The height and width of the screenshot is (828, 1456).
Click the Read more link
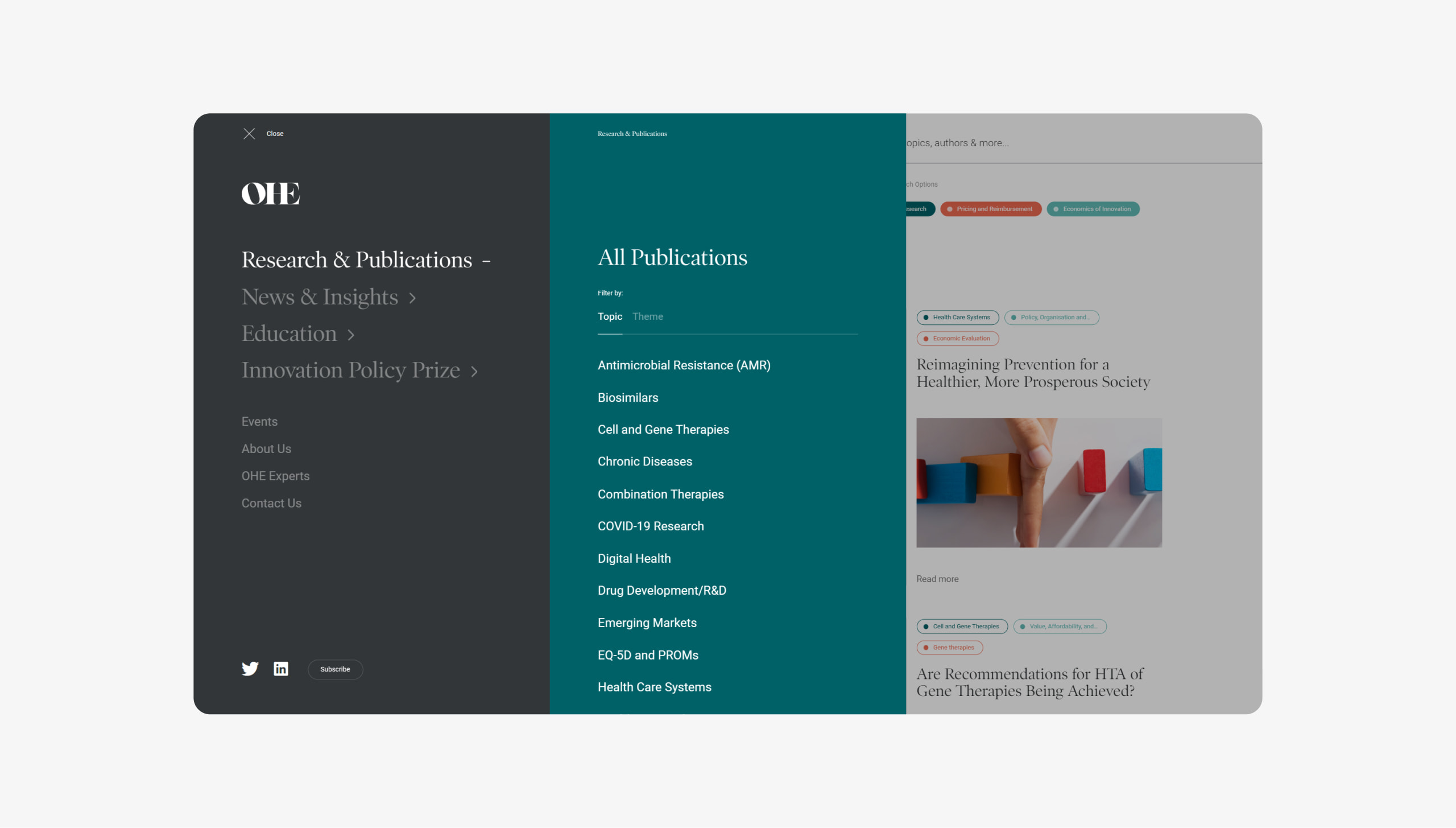click(x=937, y=579)
